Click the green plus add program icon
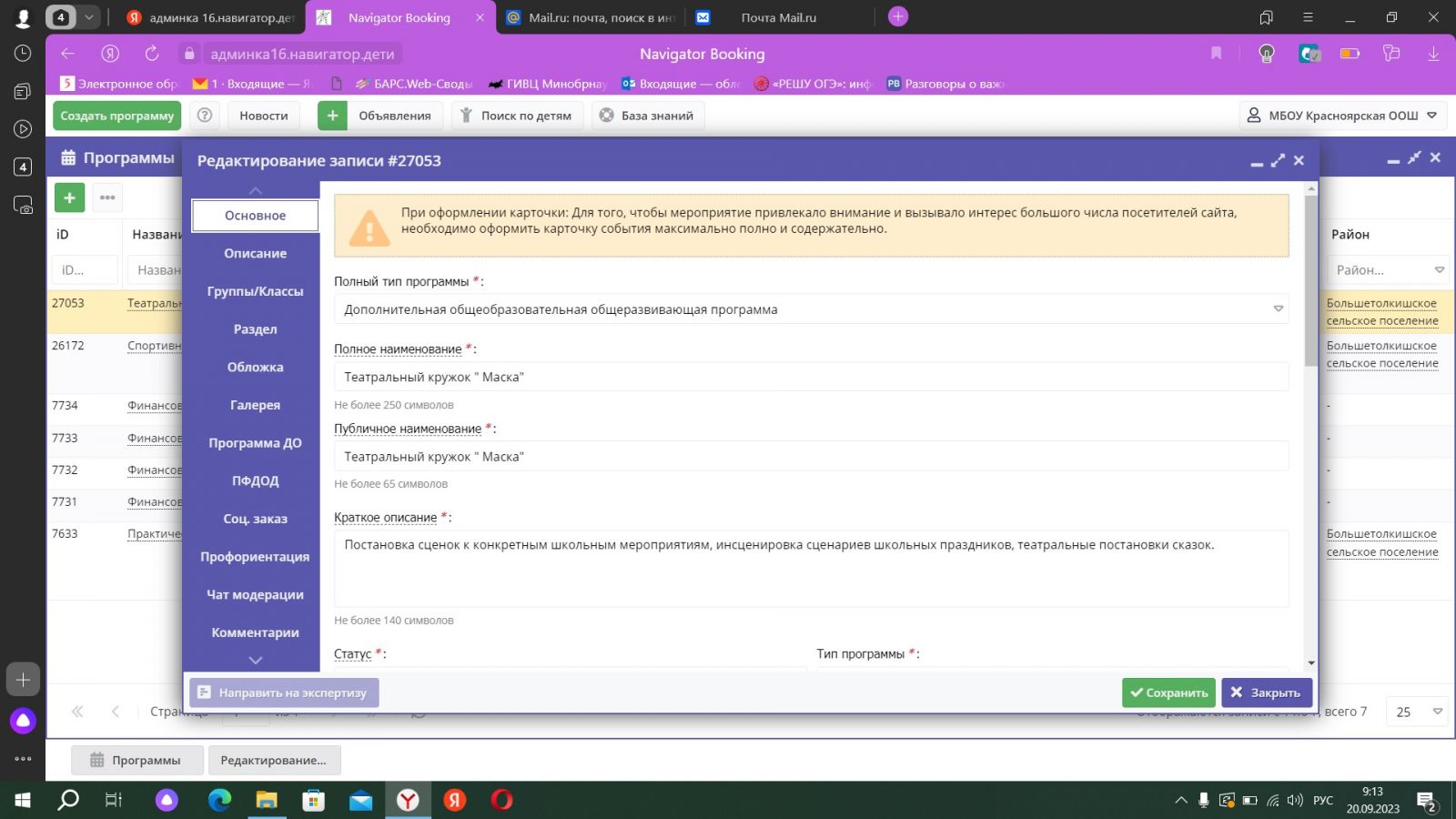Image resolution: width=1456 pixels, height=819 pixels. 69,197
